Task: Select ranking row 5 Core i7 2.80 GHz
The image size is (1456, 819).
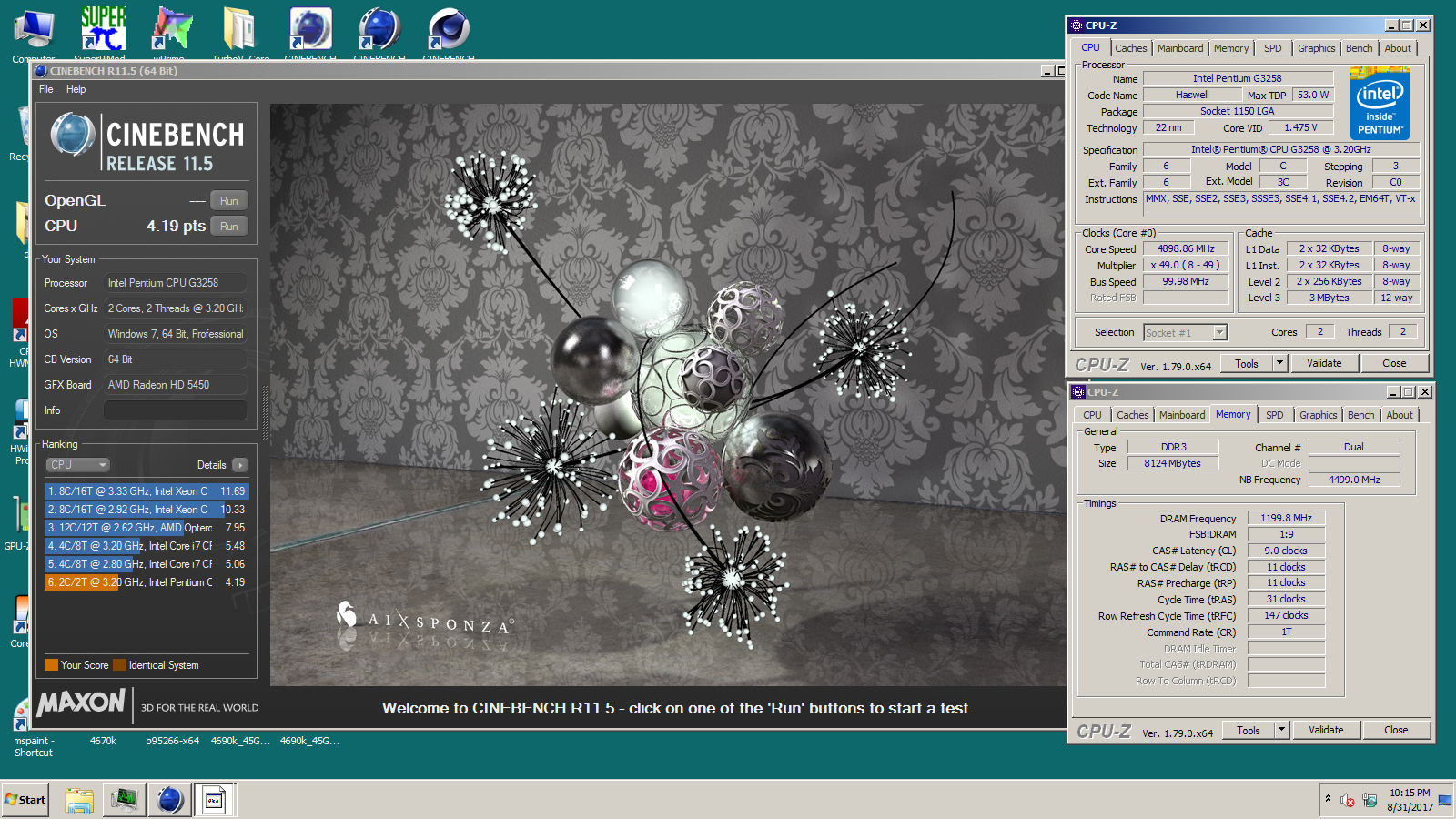Action: tap(146, 564)
